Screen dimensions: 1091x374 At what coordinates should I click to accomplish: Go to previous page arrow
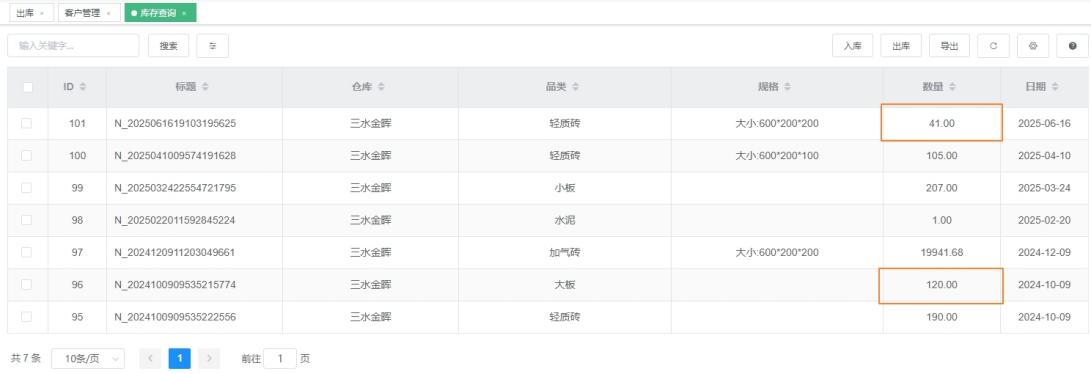pyautogui.click(x=150, y=359)
